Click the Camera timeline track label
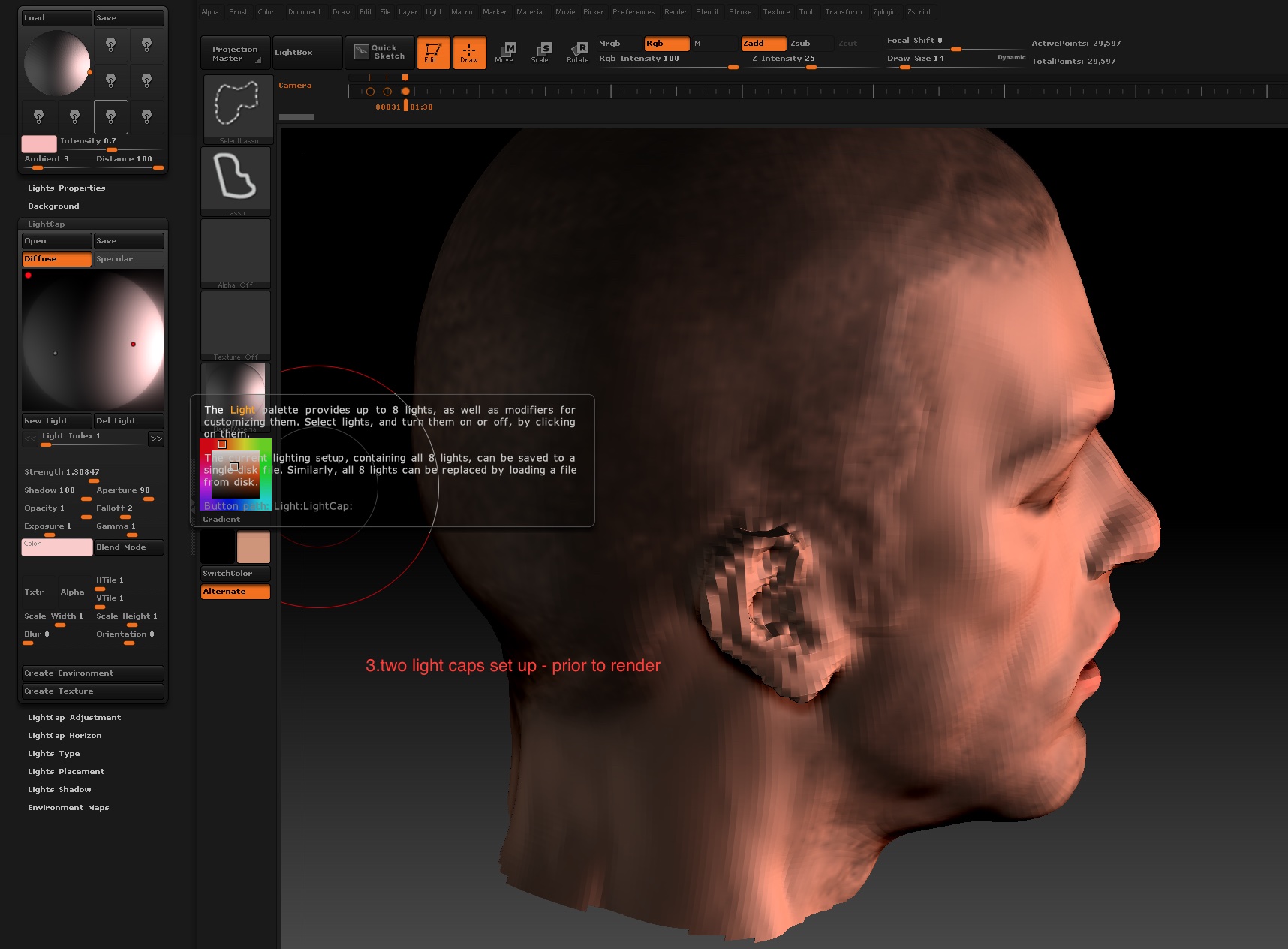Image resolution: width=1288 pixels, height=949 pixels. [295, 86]
